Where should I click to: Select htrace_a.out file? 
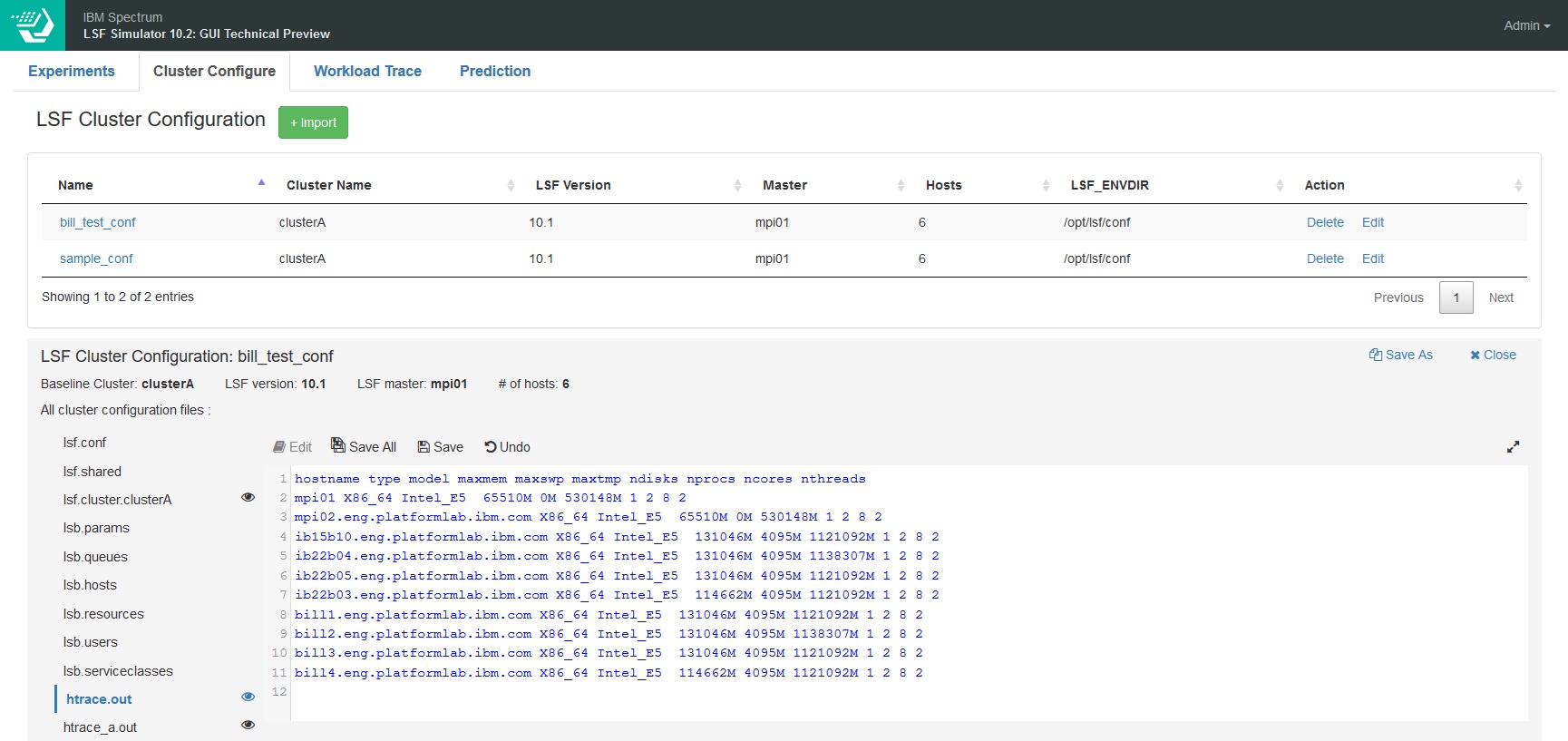(100, 727)
